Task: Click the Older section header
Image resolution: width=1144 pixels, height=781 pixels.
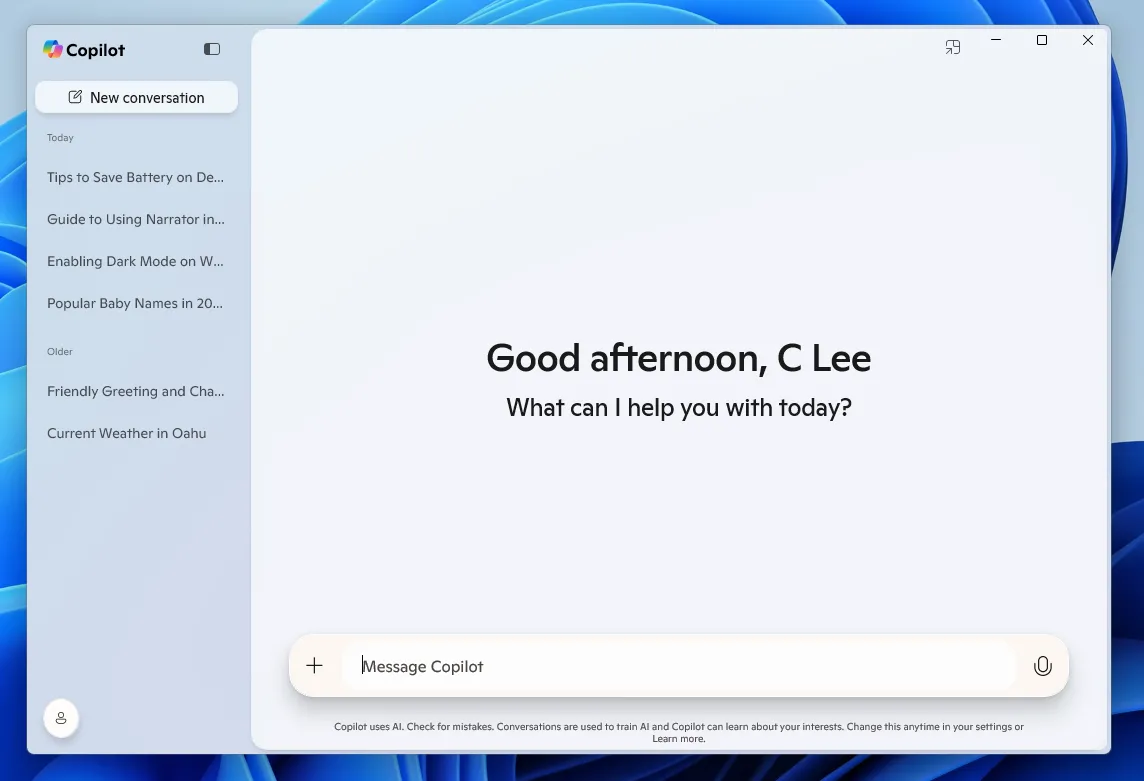Action: [59, 351]
